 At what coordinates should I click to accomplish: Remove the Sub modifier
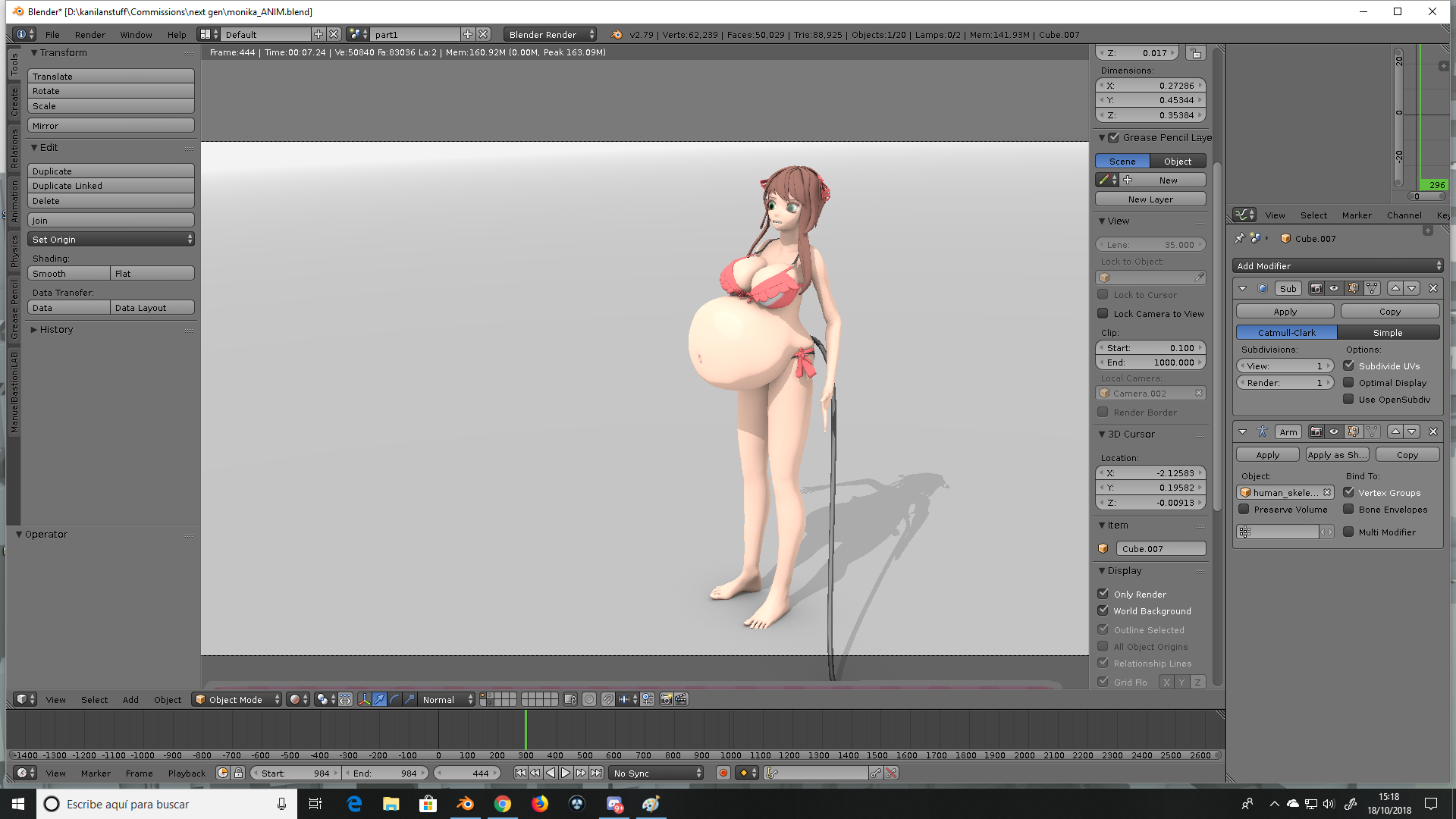click(x=1432, y=288)
